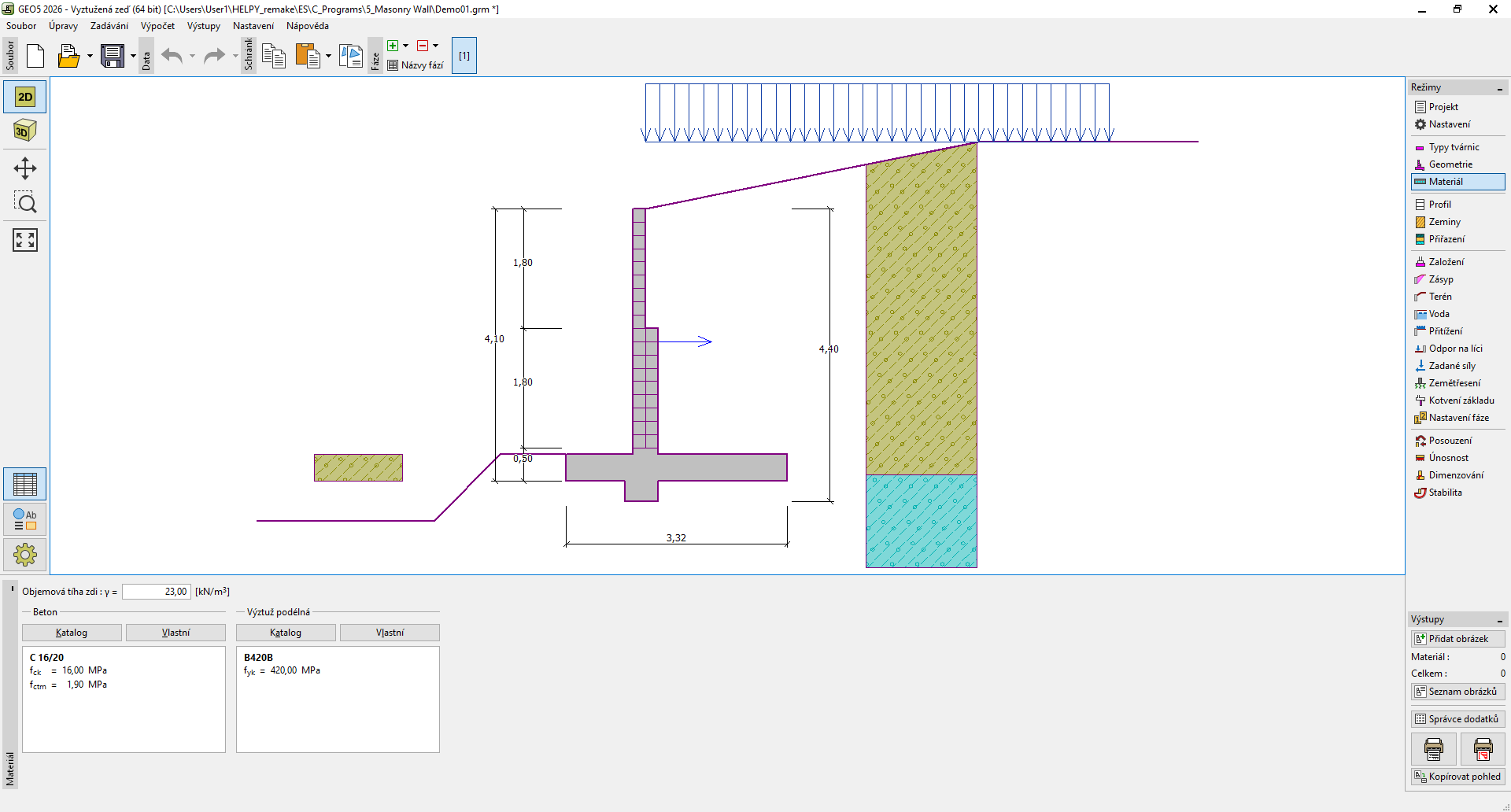Click Přidat obrázek button
The image size is (1511, 812).
click(1457, 639)
